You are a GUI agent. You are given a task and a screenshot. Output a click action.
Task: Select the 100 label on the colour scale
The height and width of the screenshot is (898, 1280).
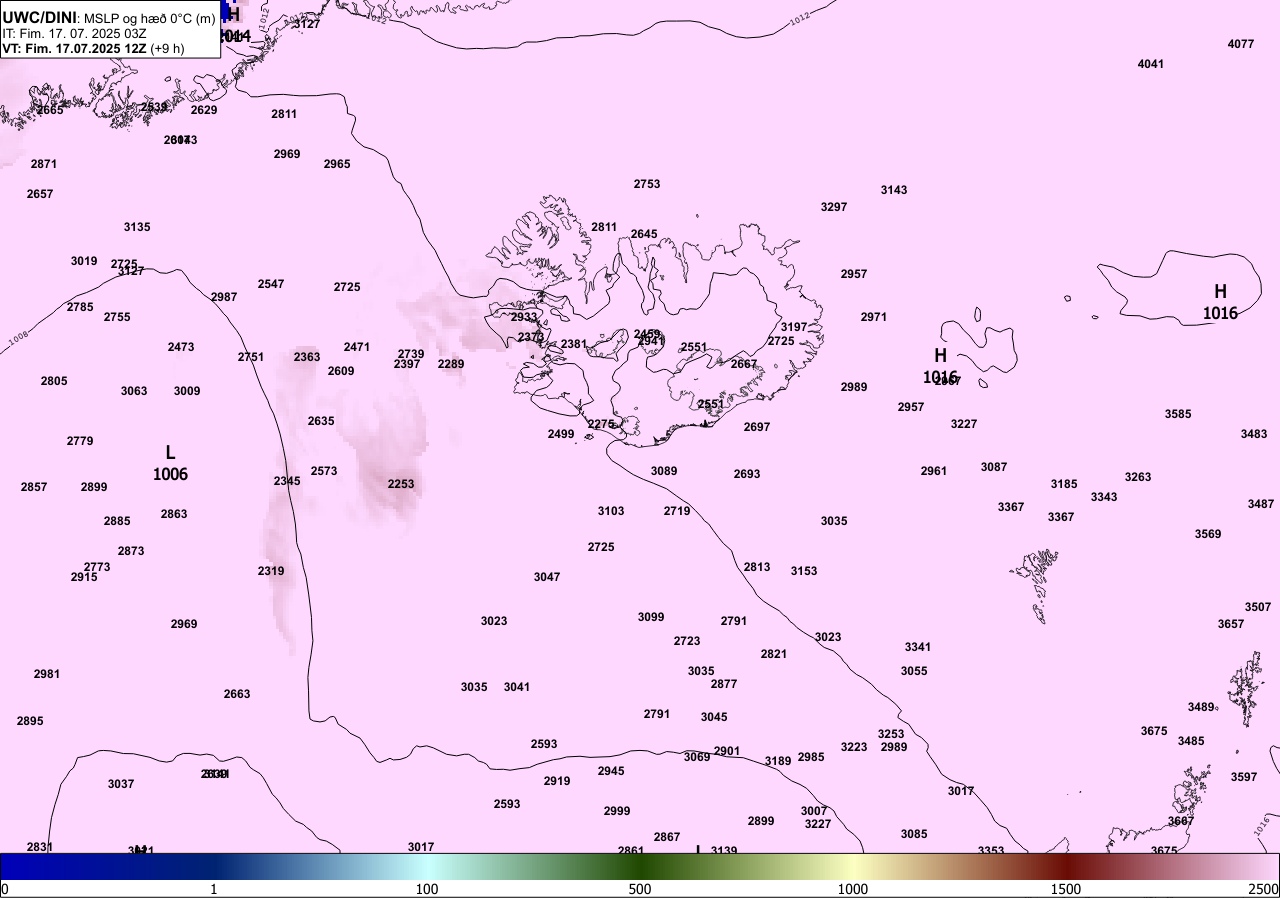(427, 889)
